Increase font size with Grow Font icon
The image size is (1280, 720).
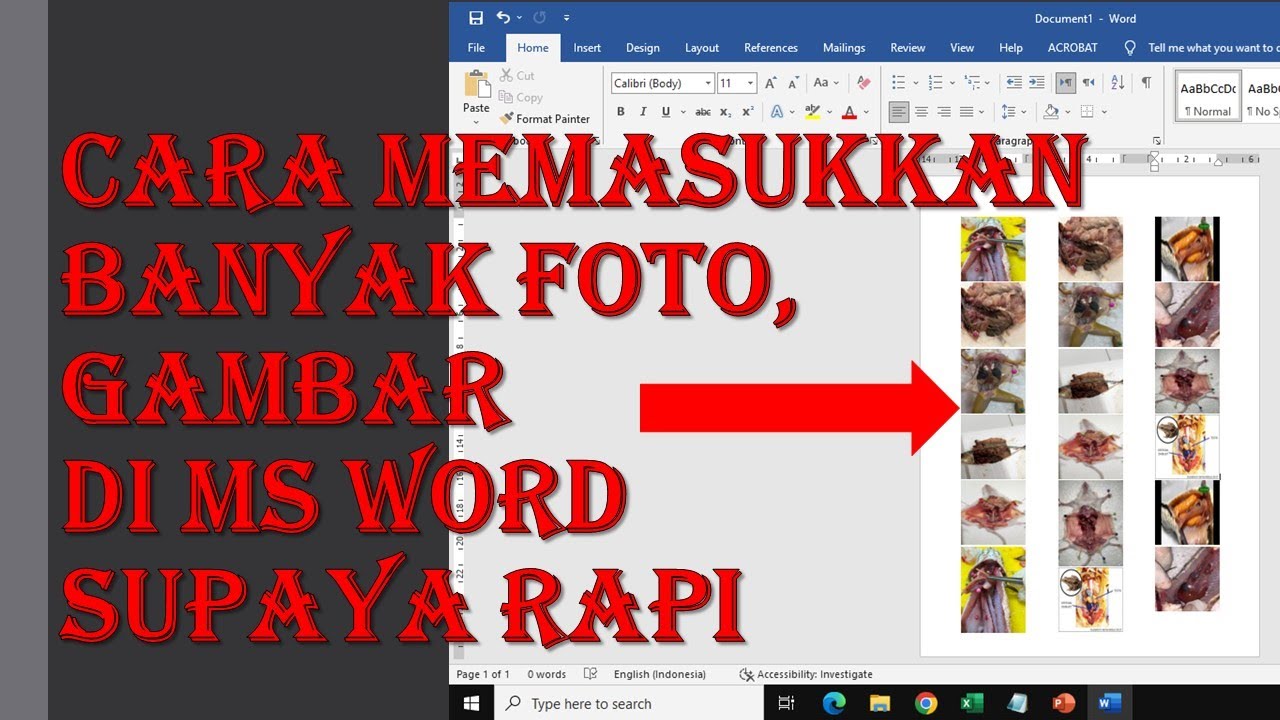pos(771,84)
